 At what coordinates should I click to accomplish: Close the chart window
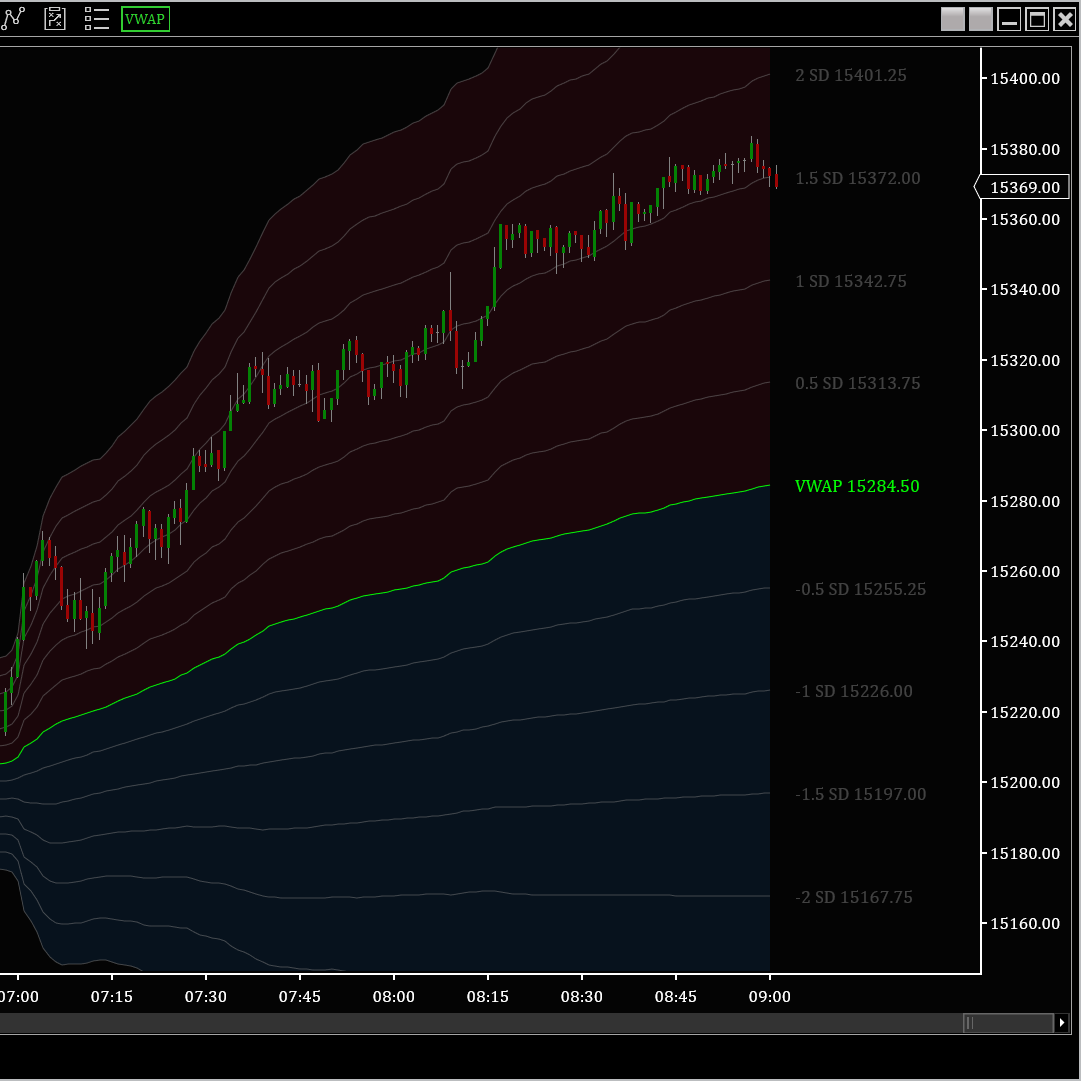coord(1065,19)
